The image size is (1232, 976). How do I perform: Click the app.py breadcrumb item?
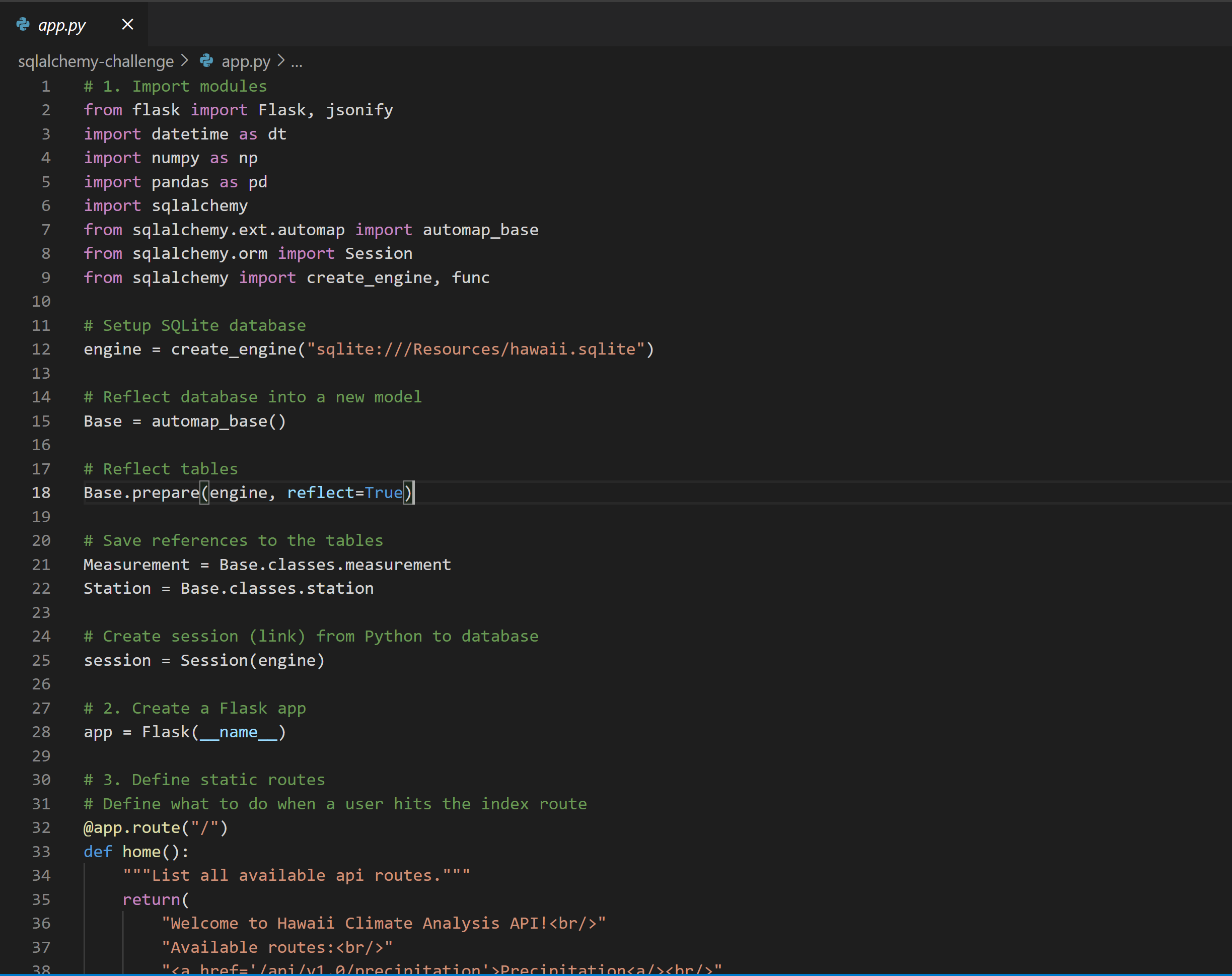coord(246,61)
